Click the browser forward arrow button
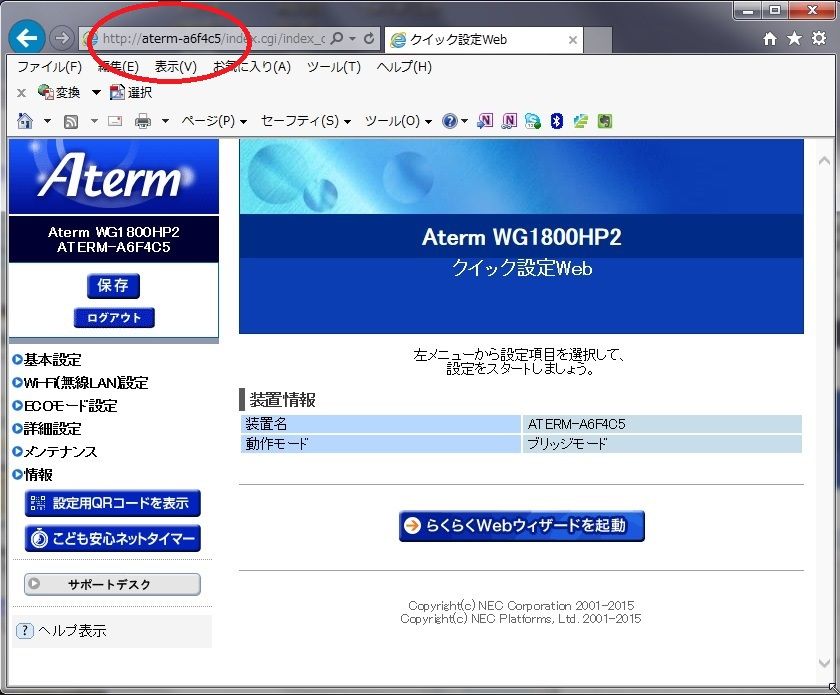This screenshot has height=695, width=840. click(x=62, y=38)
